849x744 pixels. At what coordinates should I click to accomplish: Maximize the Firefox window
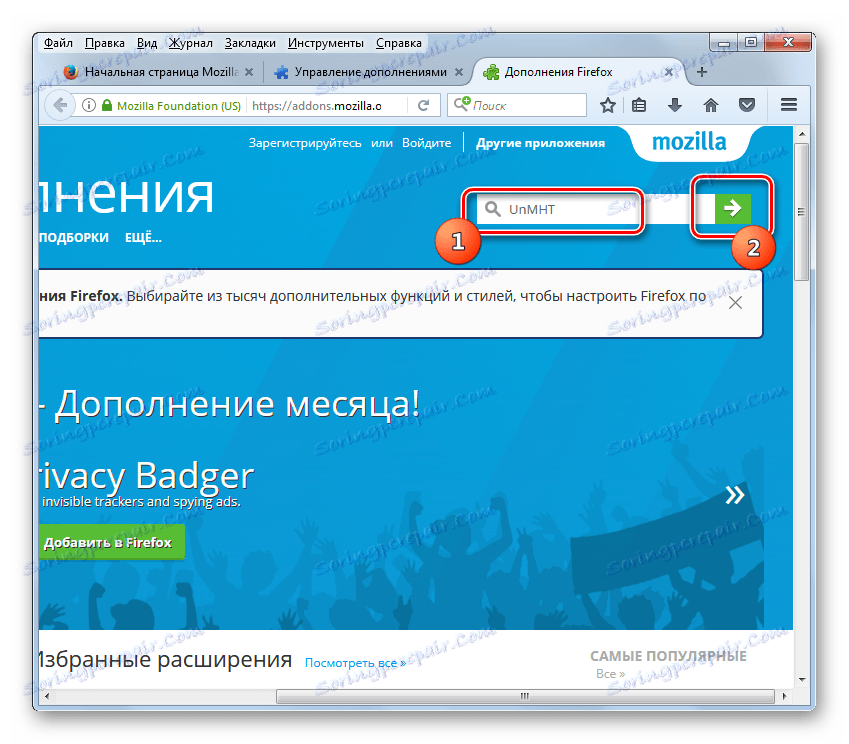click(x=750, y=43)
